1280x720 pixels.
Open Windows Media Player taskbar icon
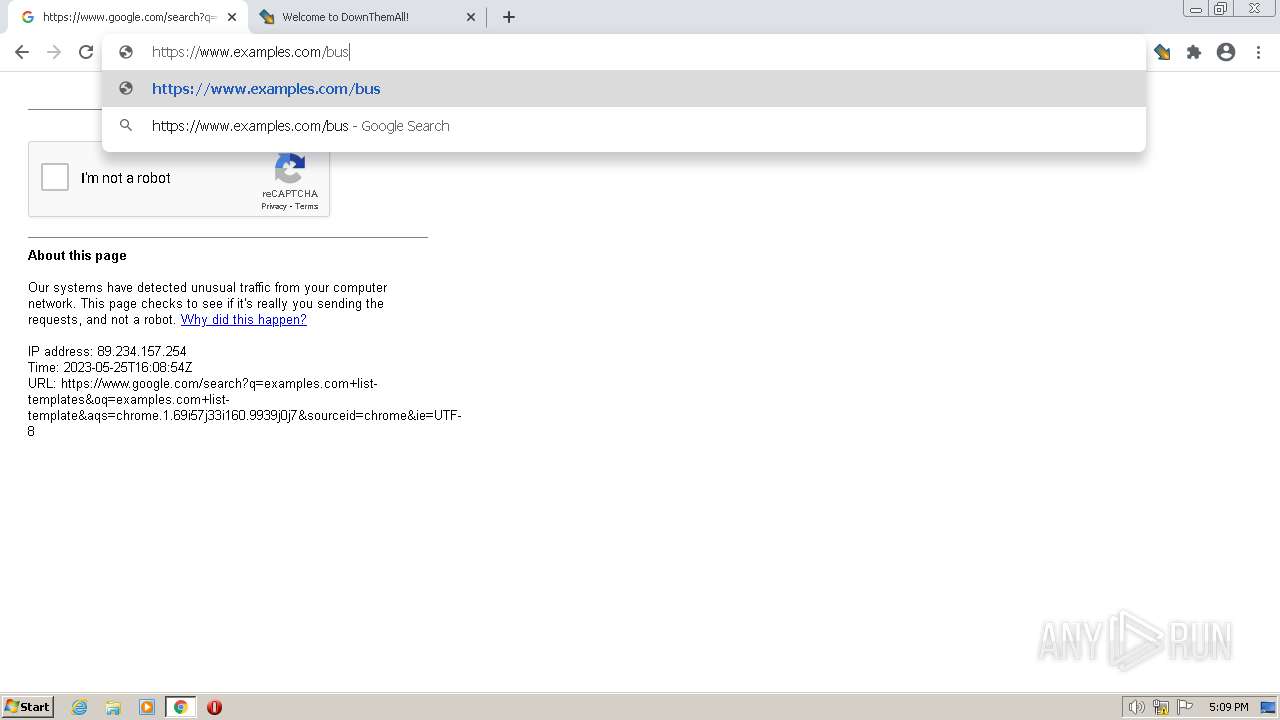147,707
